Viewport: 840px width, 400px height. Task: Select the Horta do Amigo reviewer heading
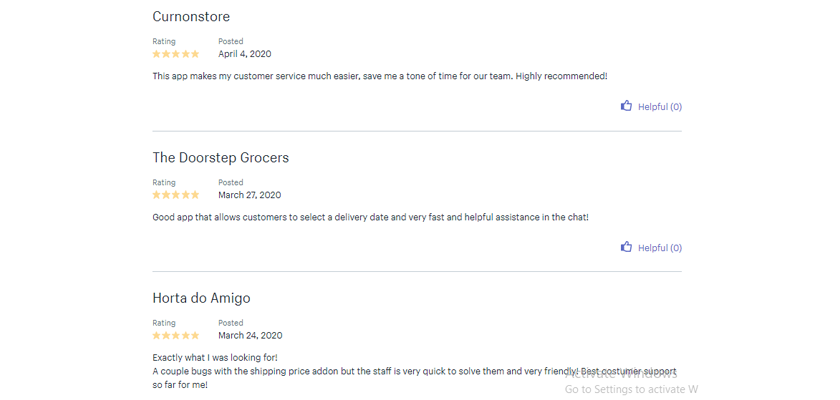tap(201, 298)
